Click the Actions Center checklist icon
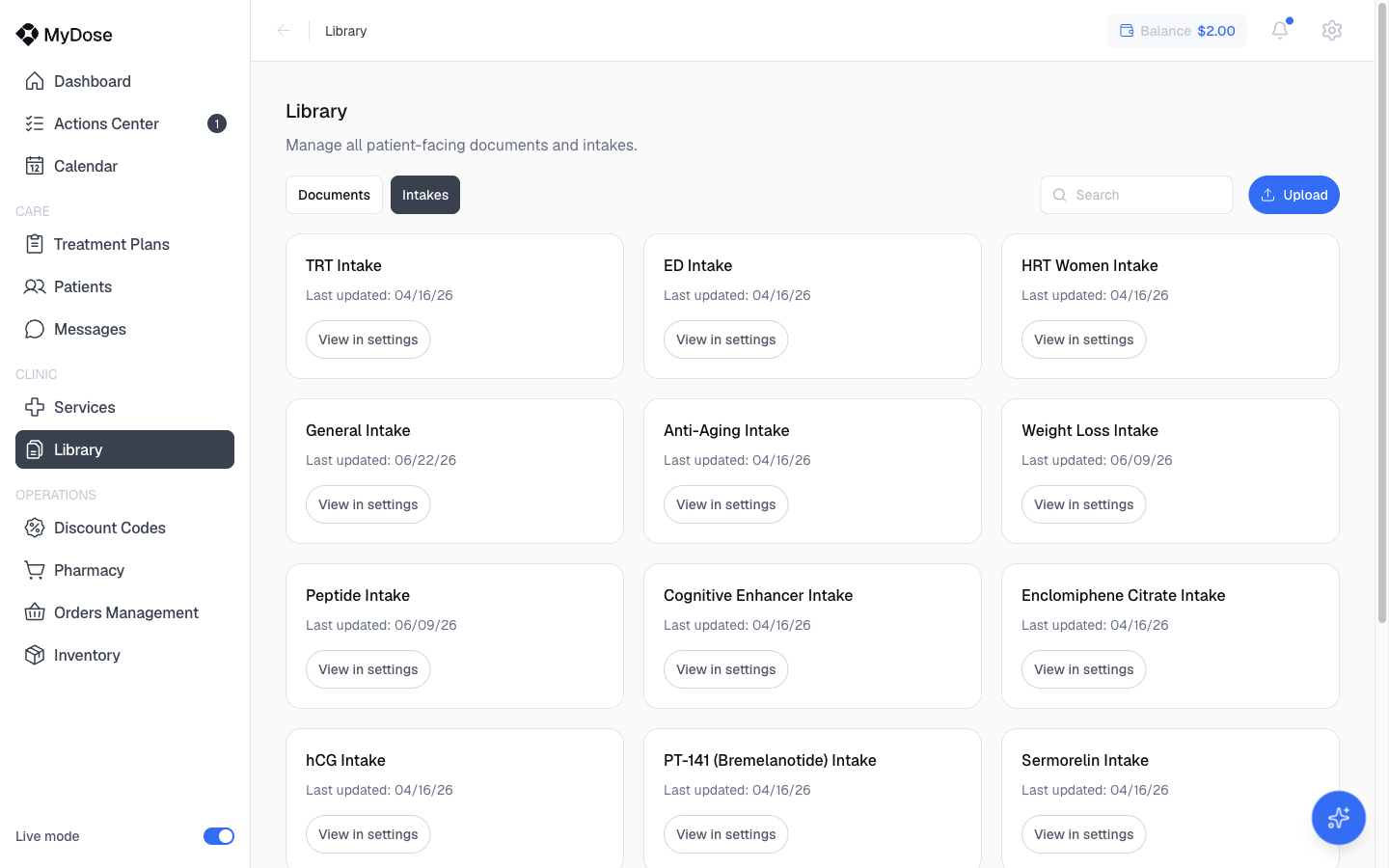Image resolution: width=1389 pixels, height=868 pixels. point(35,123)
